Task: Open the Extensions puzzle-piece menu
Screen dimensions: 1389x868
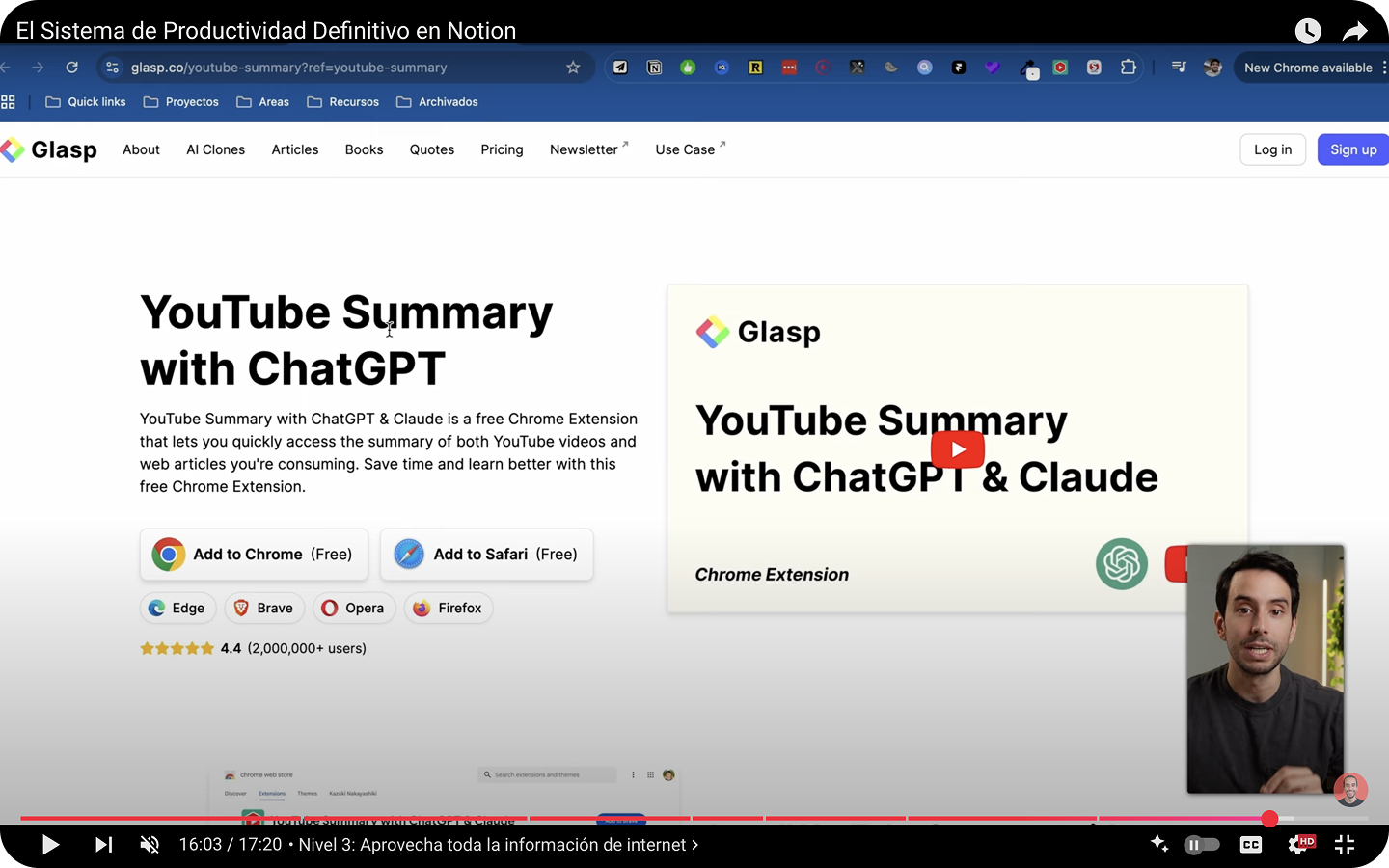Action: pyautogui.click(x=1128, y=68)
